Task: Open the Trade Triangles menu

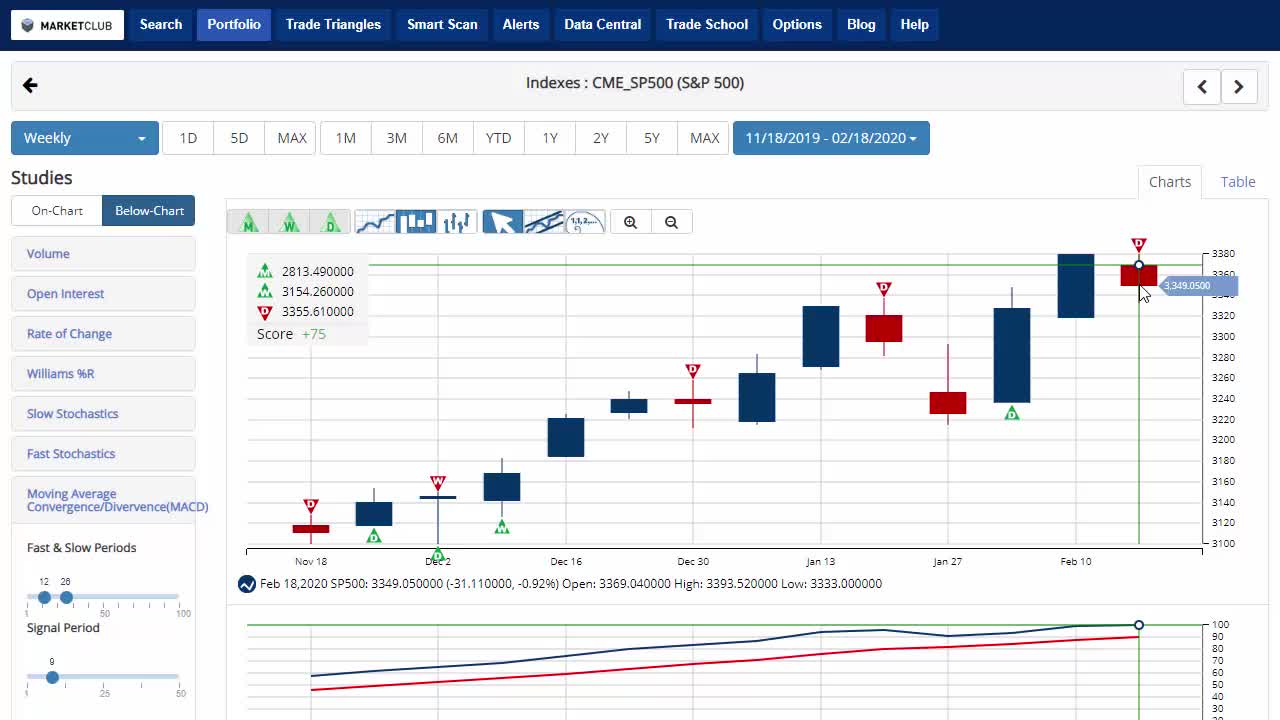Action: [x=333, y=24]
